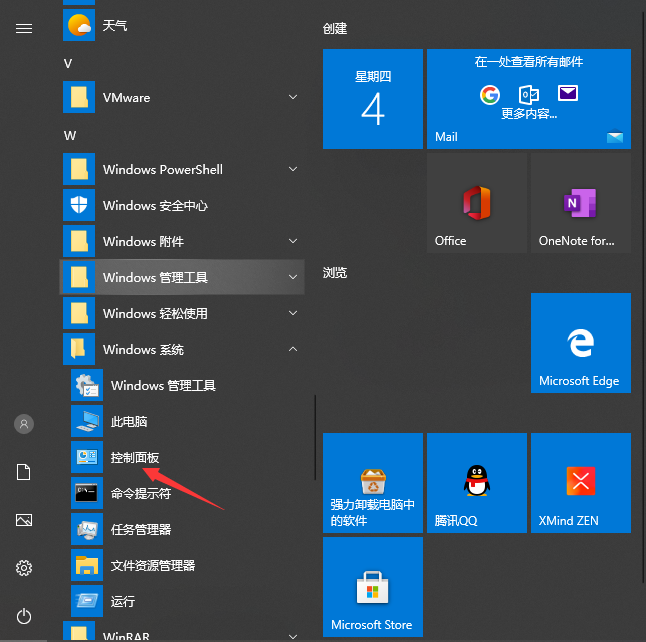Open the Microsoft Store tile
Viewport: 646px width, 642px height.
pyautogui.click(x=372, y=587)
